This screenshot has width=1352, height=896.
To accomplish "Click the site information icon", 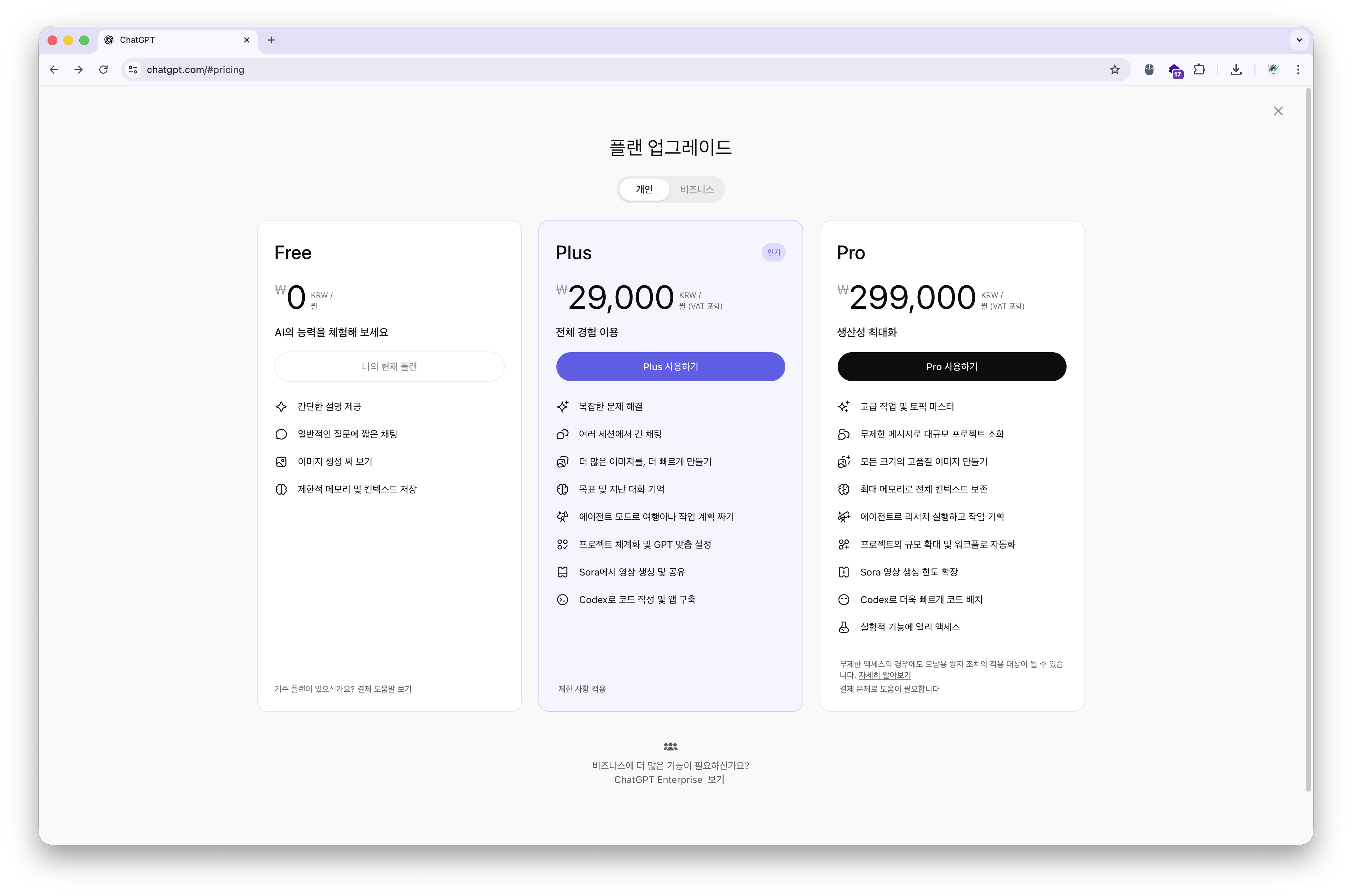I will click(133, 70).
